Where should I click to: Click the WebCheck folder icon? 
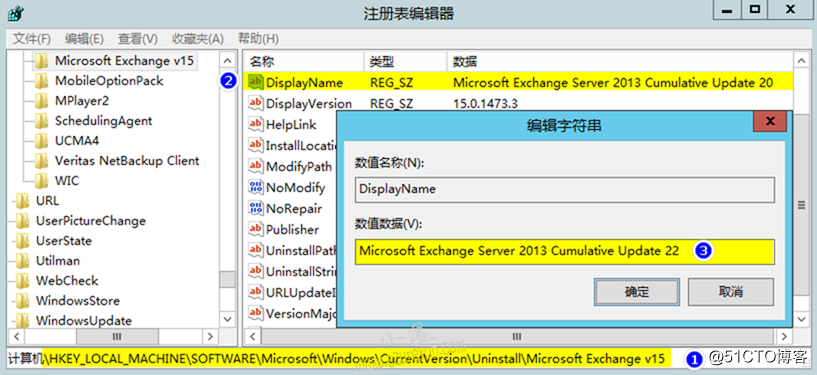pos(23,281)
